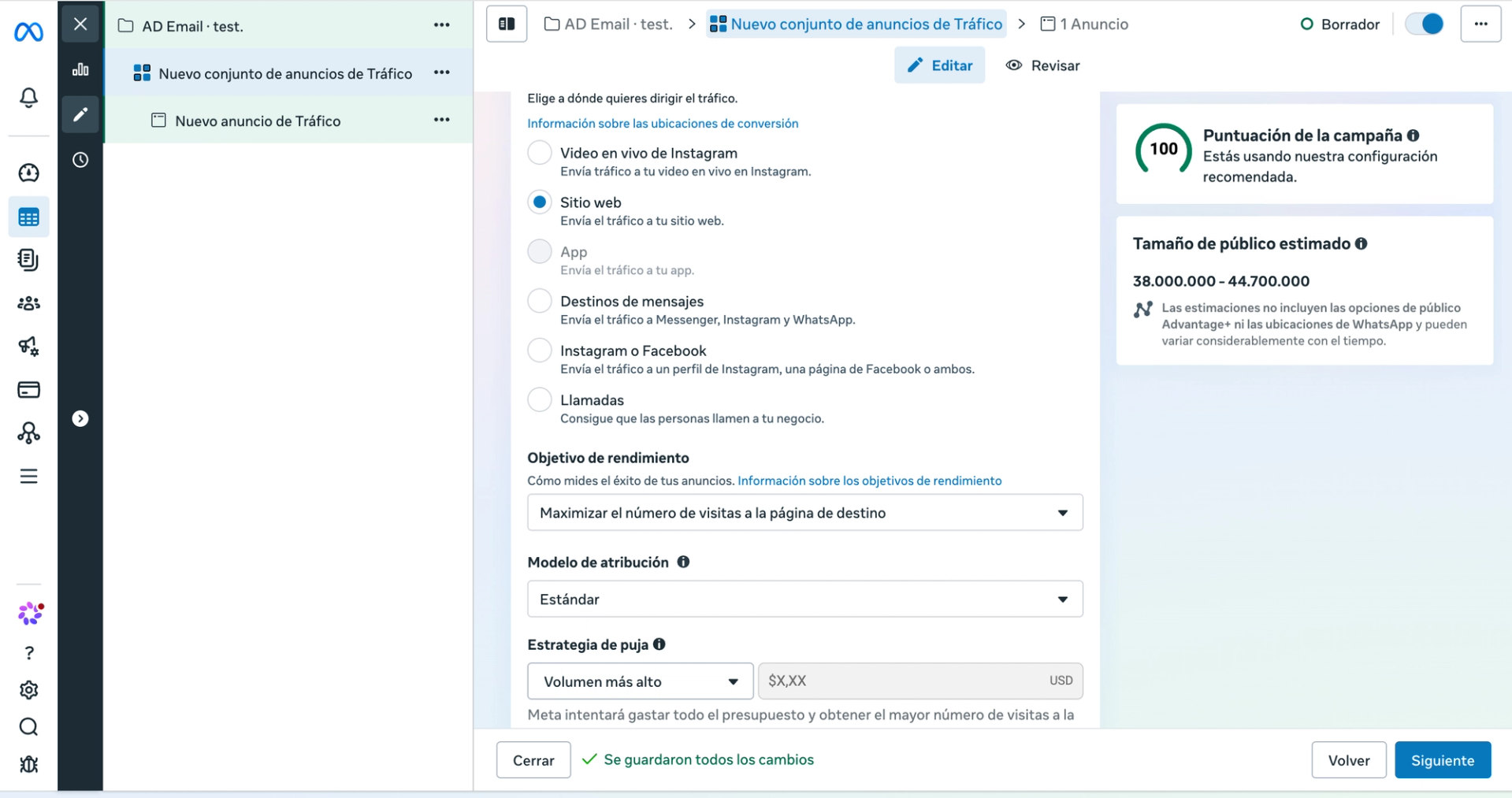Go to 1 Anuncio breadcrumb
This screenshot has width=1512, height=798.
click(1084, 24)
